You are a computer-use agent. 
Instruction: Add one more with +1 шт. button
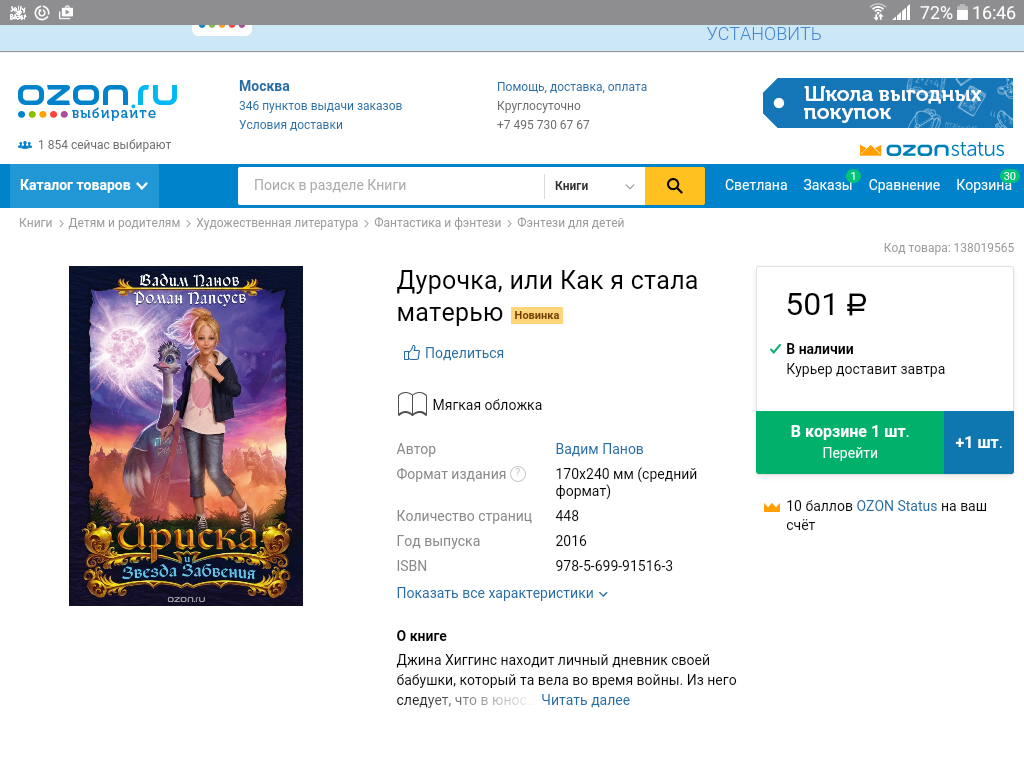point(978,443)
